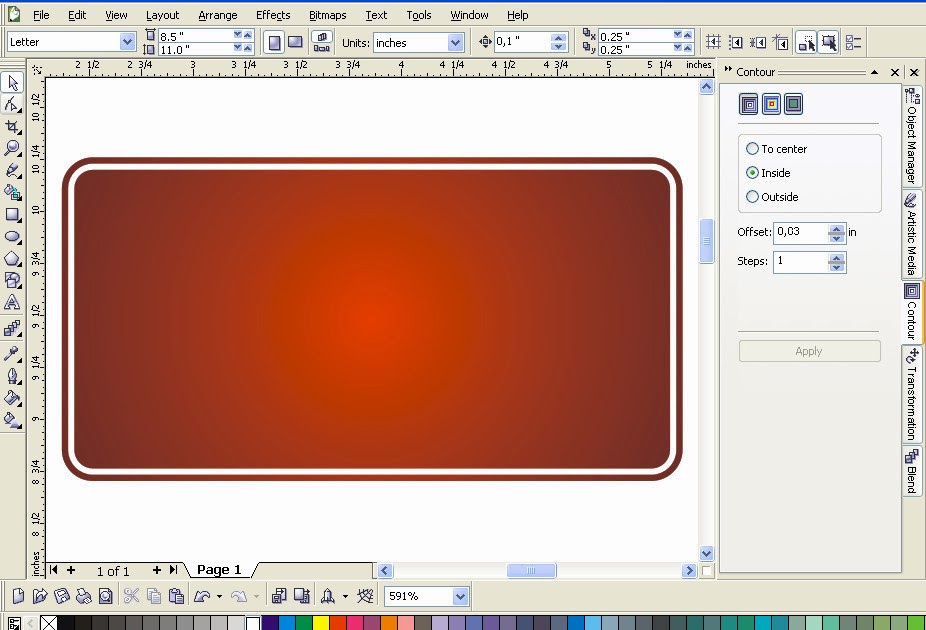Image resolution: width=926 pixels, height=630 pixels.
Task: Choose the Text tool
Action: tap(13, 301)
